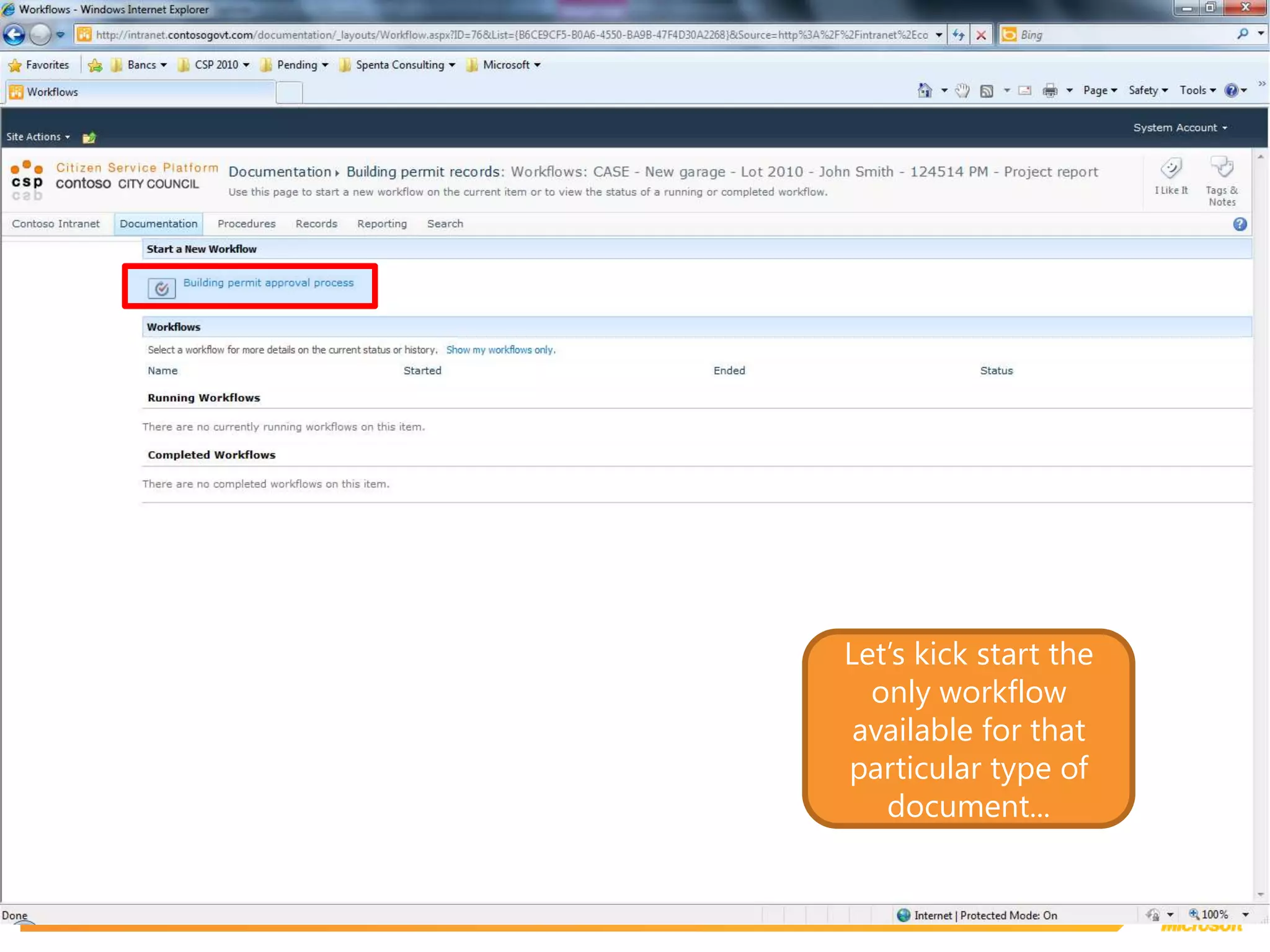Viewport: 1270px width, 952px height.
Task: Open the Bancs favorites folder
Action: [x=139, y=65]
